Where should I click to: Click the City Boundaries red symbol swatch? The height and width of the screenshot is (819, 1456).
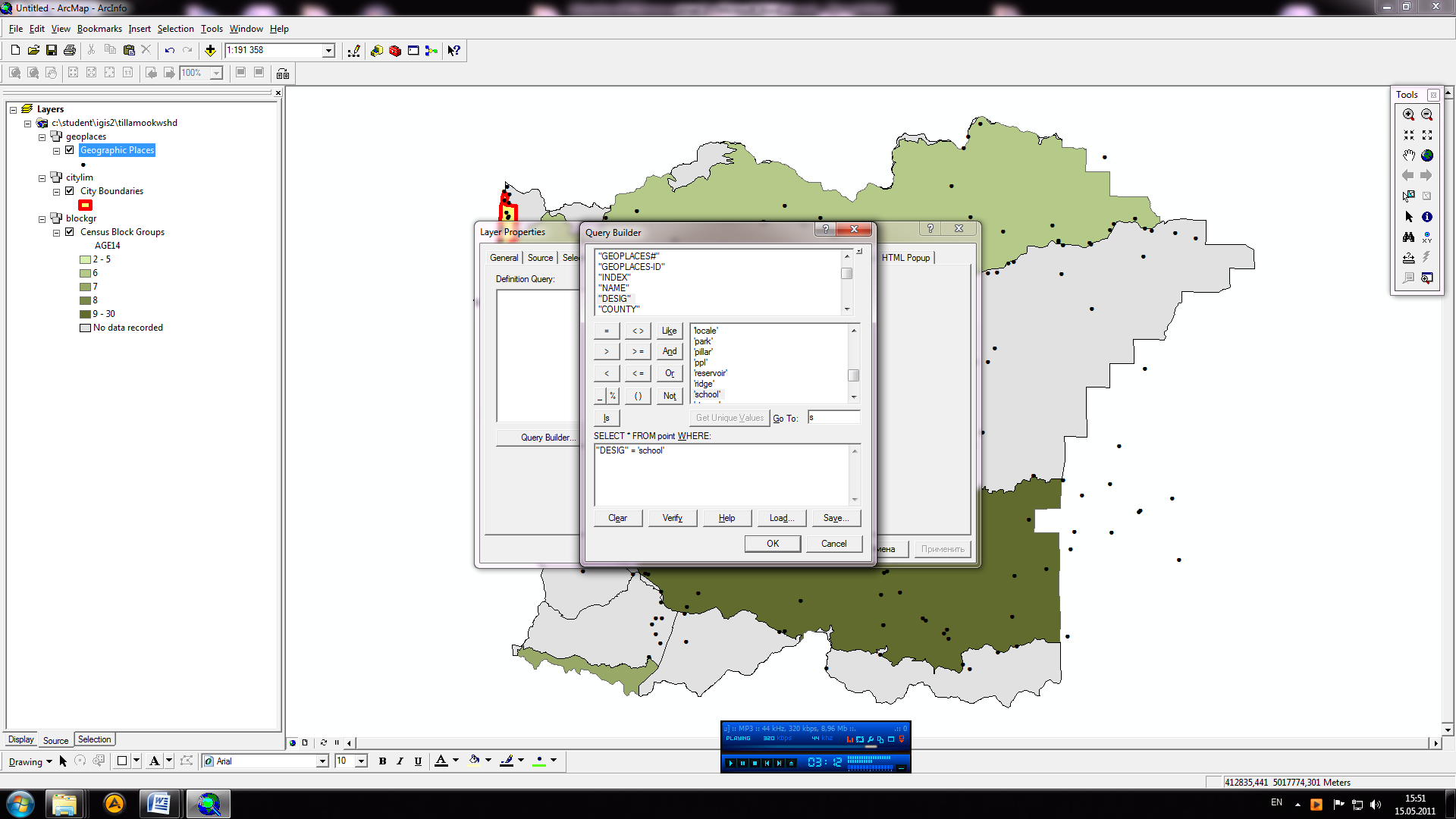[x=86, y=206]
